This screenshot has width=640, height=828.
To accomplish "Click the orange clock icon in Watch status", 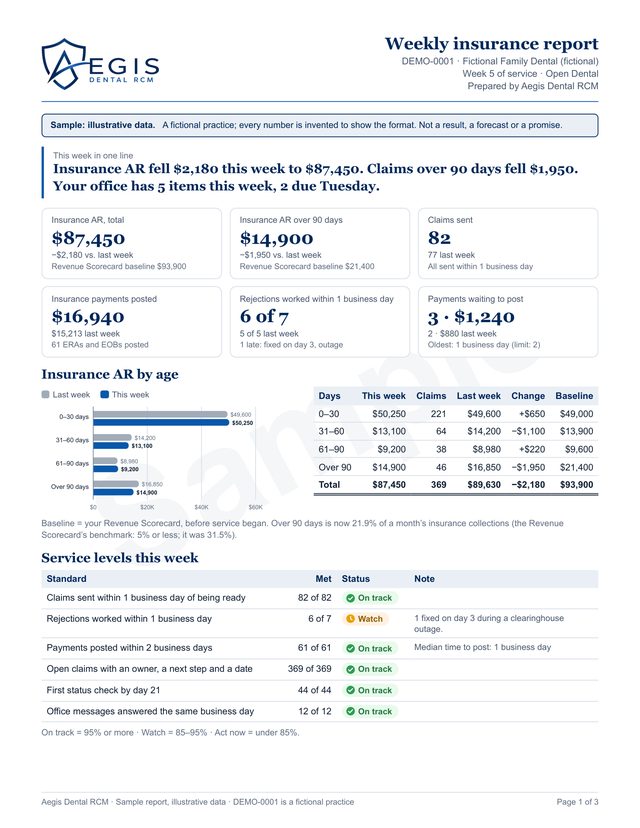I will click(350, 619).
